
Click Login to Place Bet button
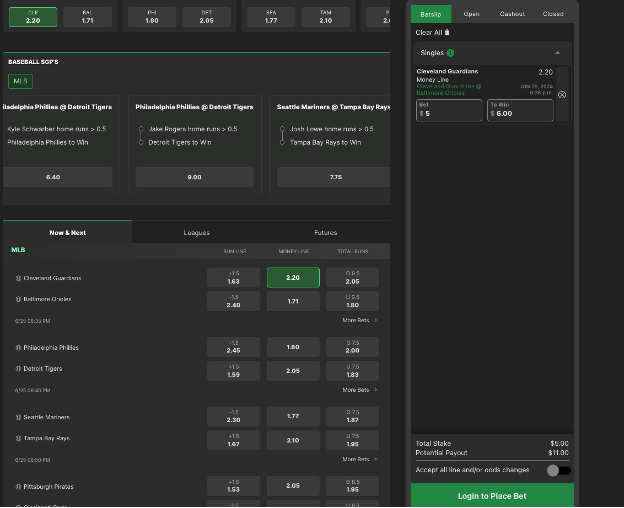coord(492,496)
